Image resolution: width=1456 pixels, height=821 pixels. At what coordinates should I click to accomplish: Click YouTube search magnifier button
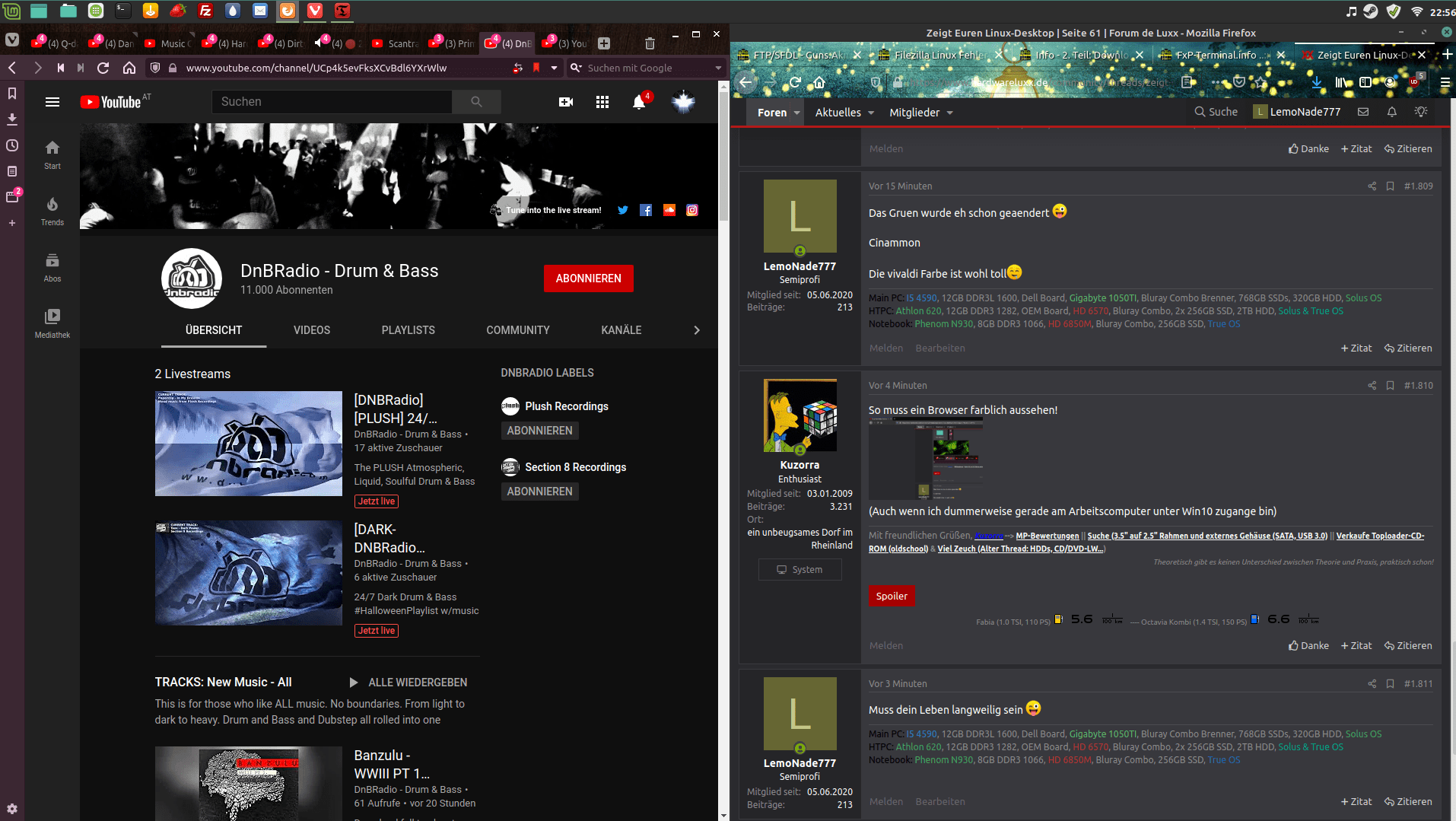[476, 102]
